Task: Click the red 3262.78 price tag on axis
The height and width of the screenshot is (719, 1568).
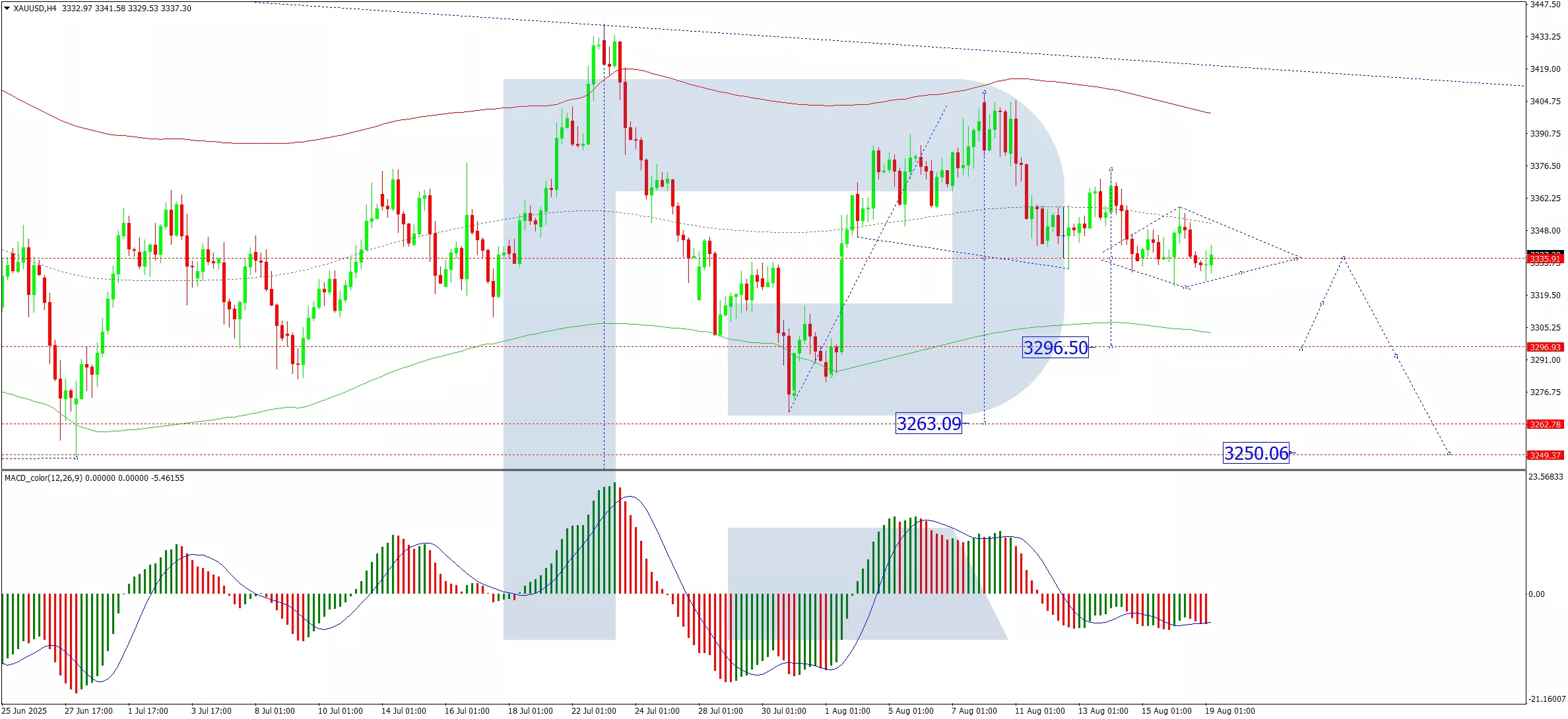Action: pos(1545,424)
